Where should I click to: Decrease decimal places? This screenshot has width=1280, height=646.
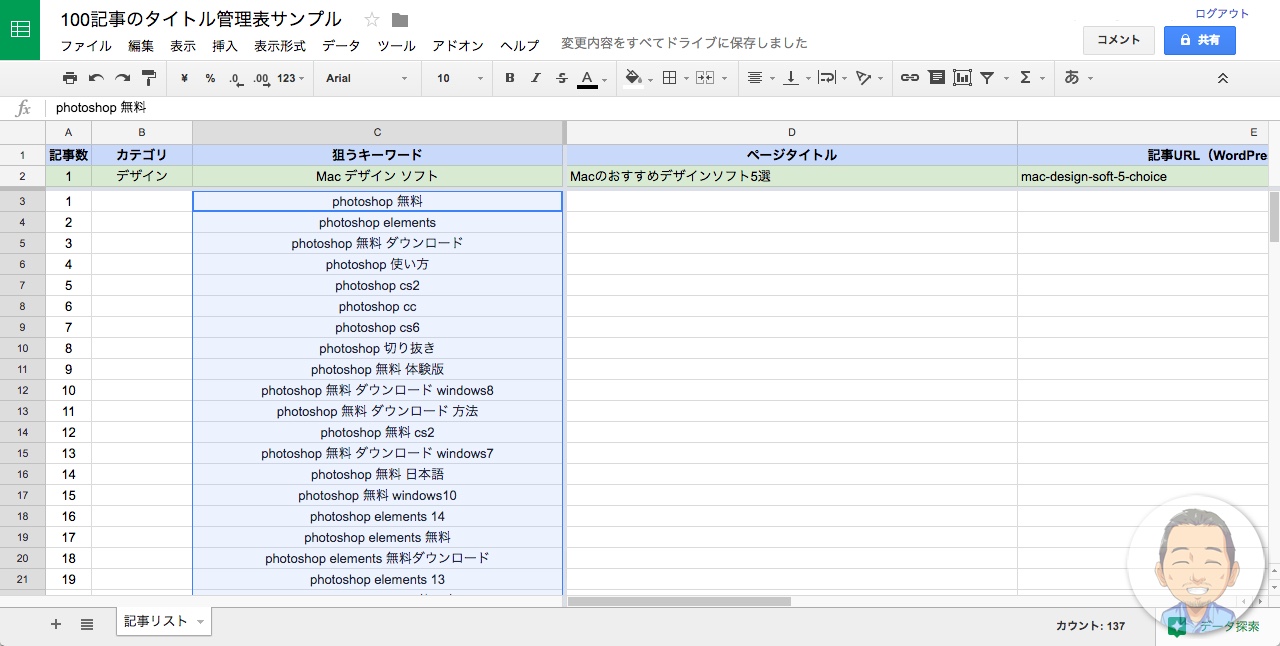click(235, 78)
